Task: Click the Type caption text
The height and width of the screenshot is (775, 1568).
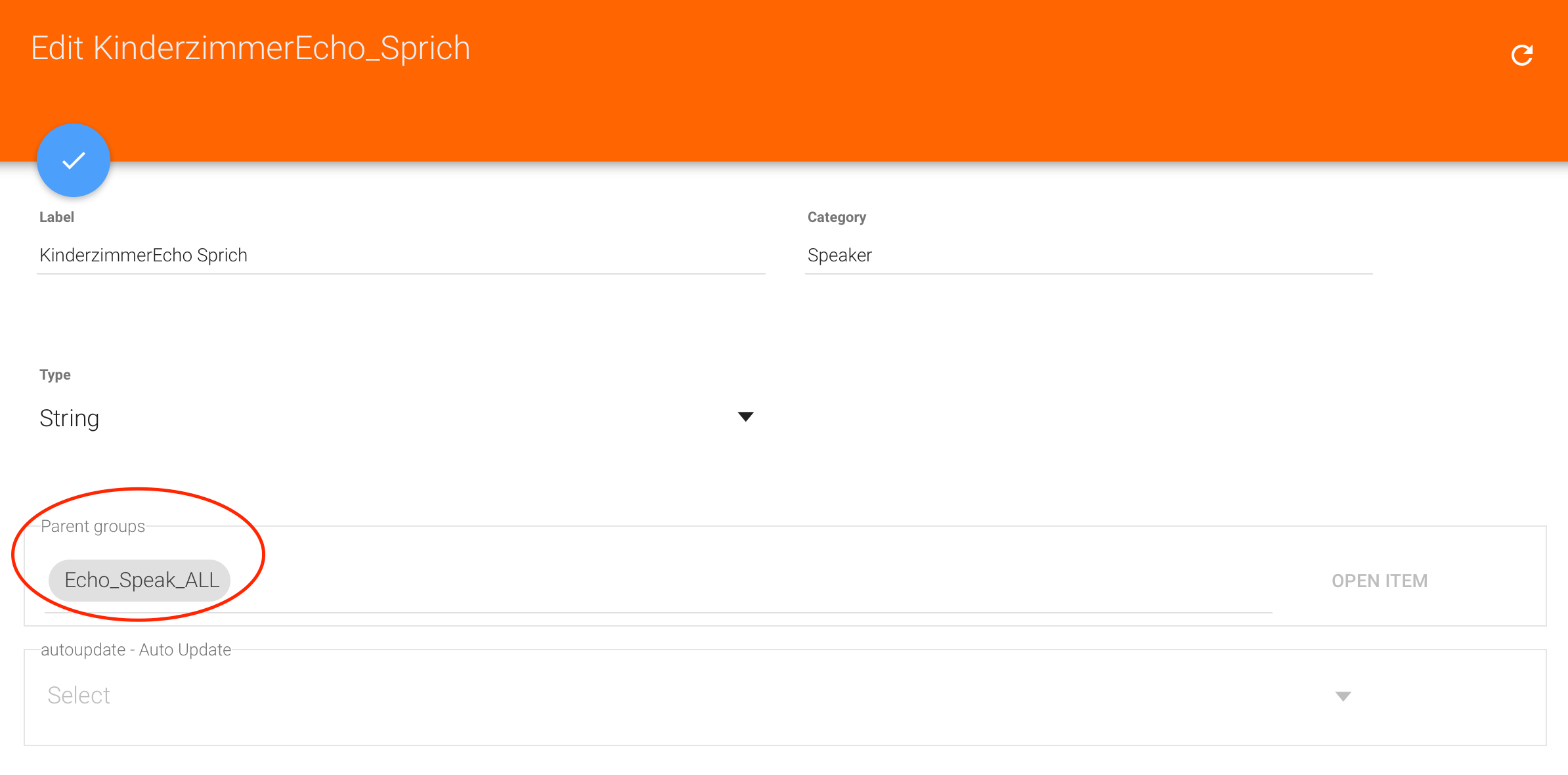Action: (55, 375)
